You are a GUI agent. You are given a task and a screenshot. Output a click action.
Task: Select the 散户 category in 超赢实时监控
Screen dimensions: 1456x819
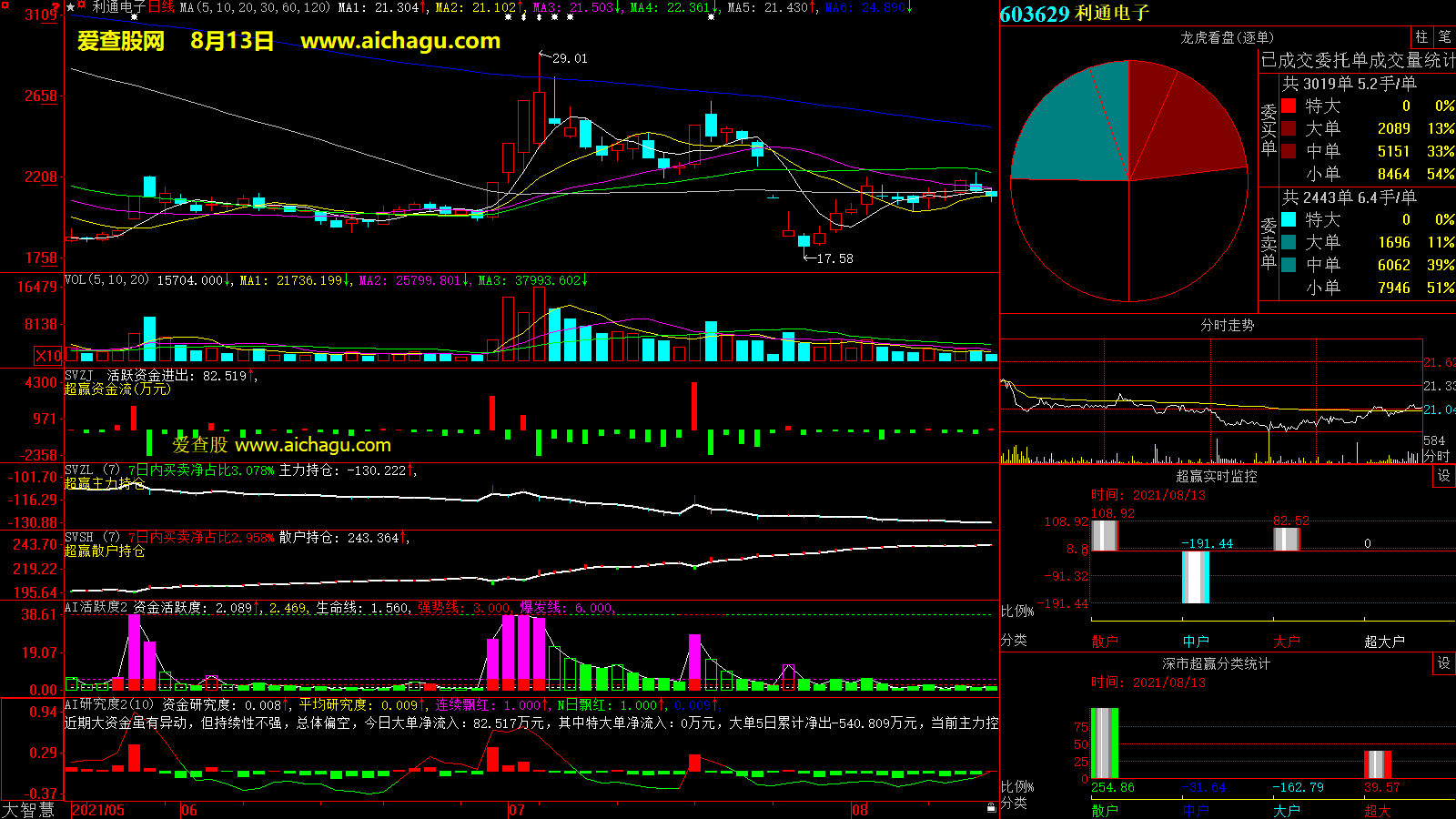click(1104, 642)
